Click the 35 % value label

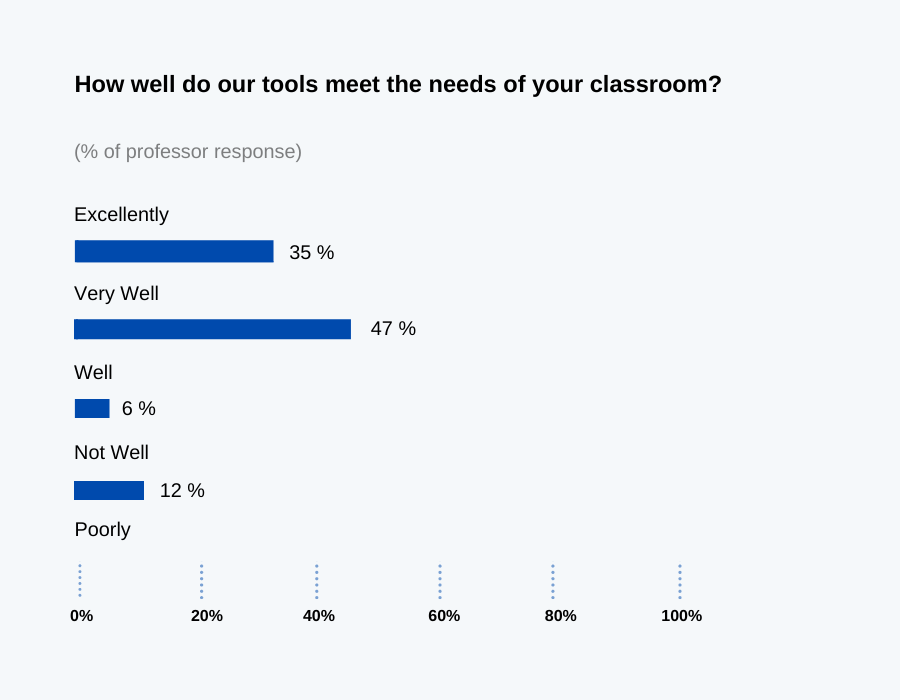click(312, 253)
